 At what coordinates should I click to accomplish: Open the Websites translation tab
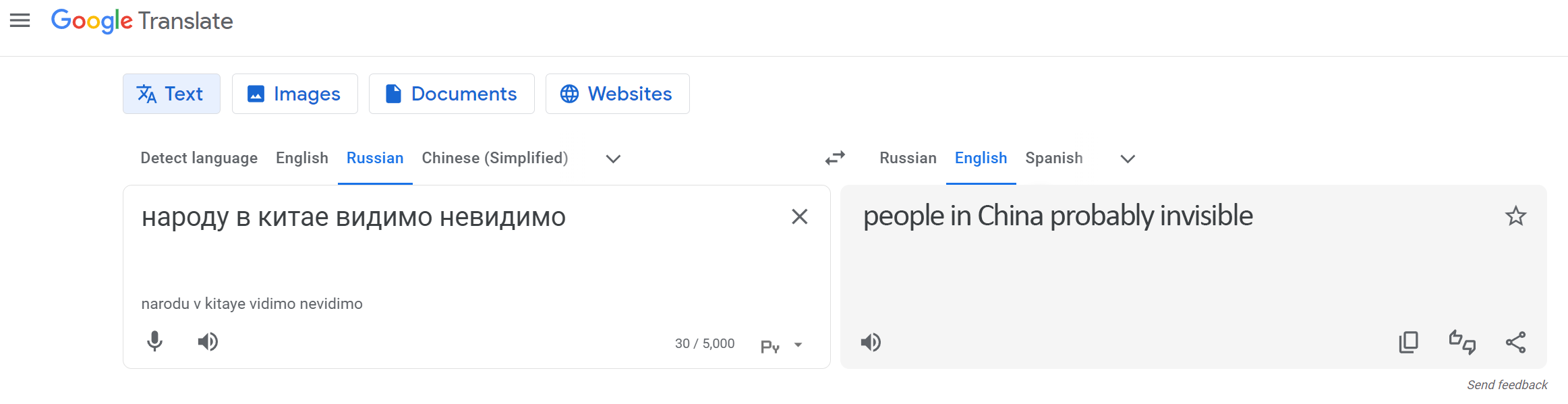pos(617,94)
